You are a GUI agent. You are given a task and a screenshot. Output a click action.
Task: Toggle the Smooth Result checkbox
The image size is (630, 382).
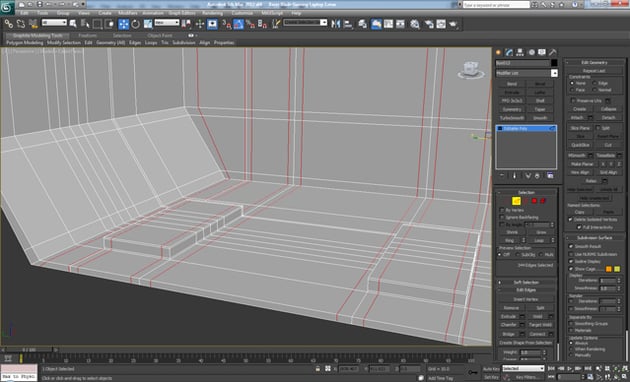(571, 246)
